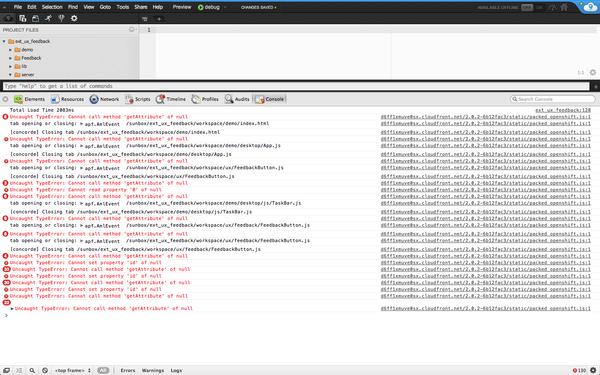Switch to the Scripts panel
This screenshot has width=600, height=375.
tap(138, 99)
